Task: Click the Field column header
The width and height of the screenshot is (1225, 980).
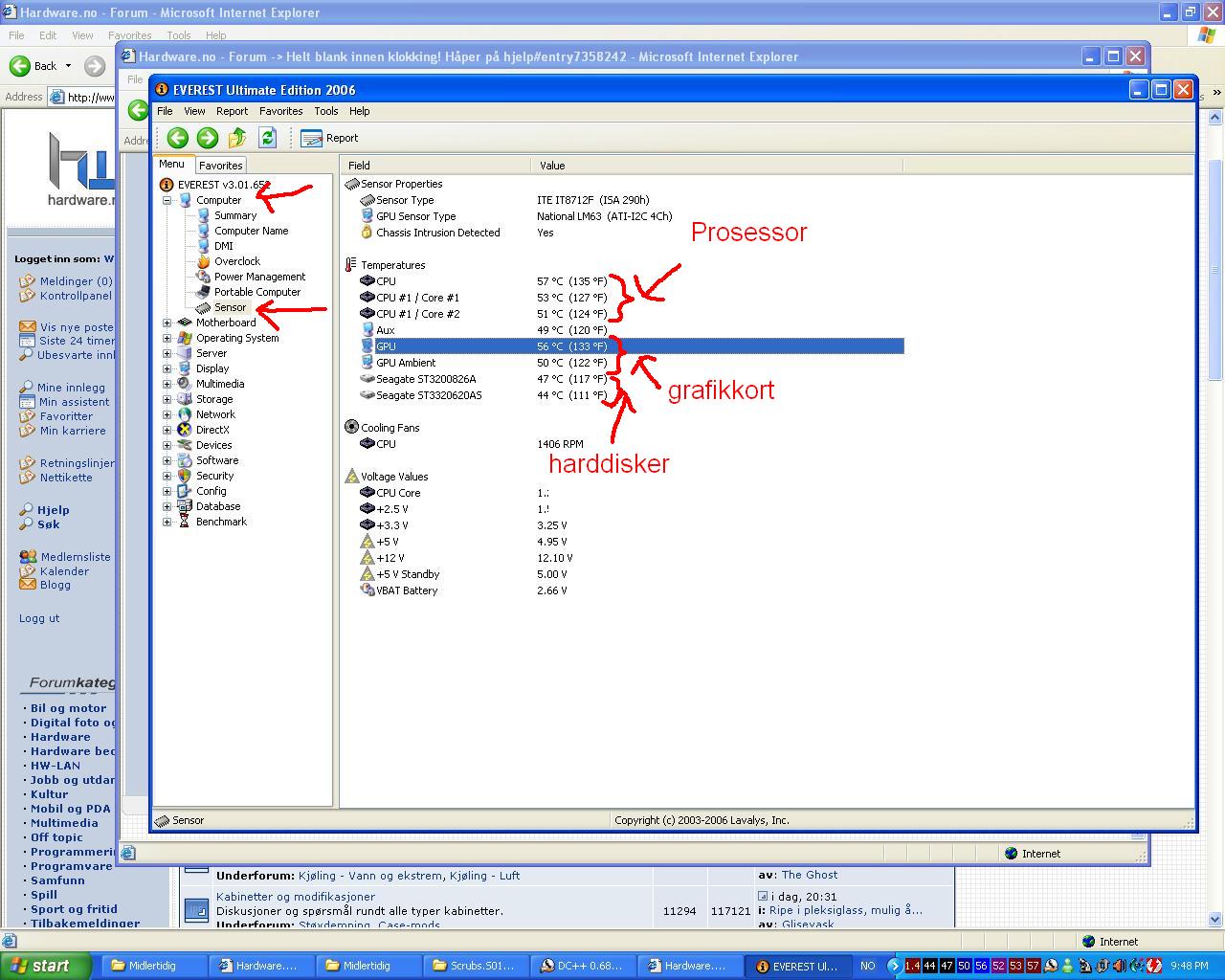Action: click(x=436, y=166)
